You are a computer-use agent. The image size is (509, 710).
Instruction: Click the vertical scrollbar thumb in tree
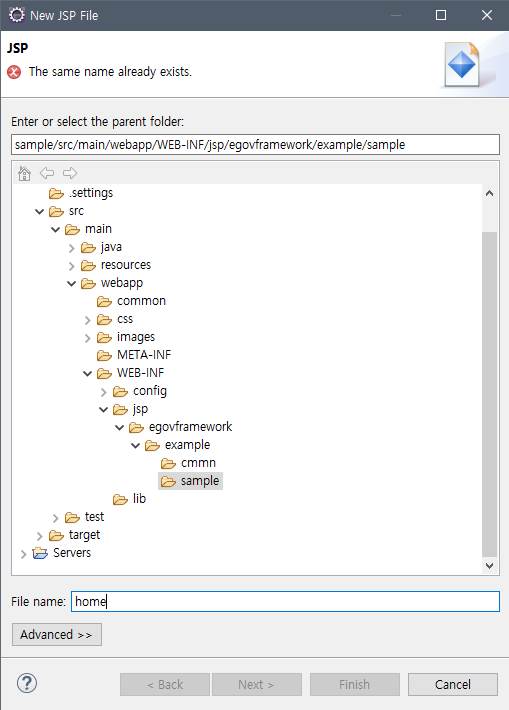[x=489, y=394]
